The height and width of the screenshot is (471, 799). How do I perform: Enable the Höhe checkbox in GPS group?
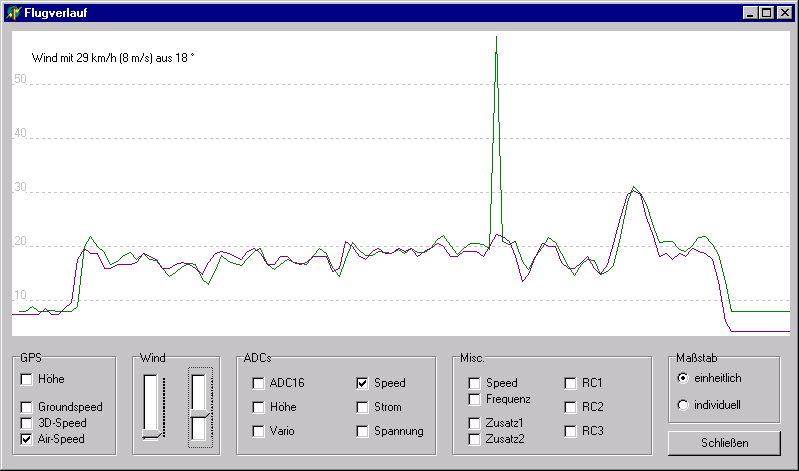point(27,379)
